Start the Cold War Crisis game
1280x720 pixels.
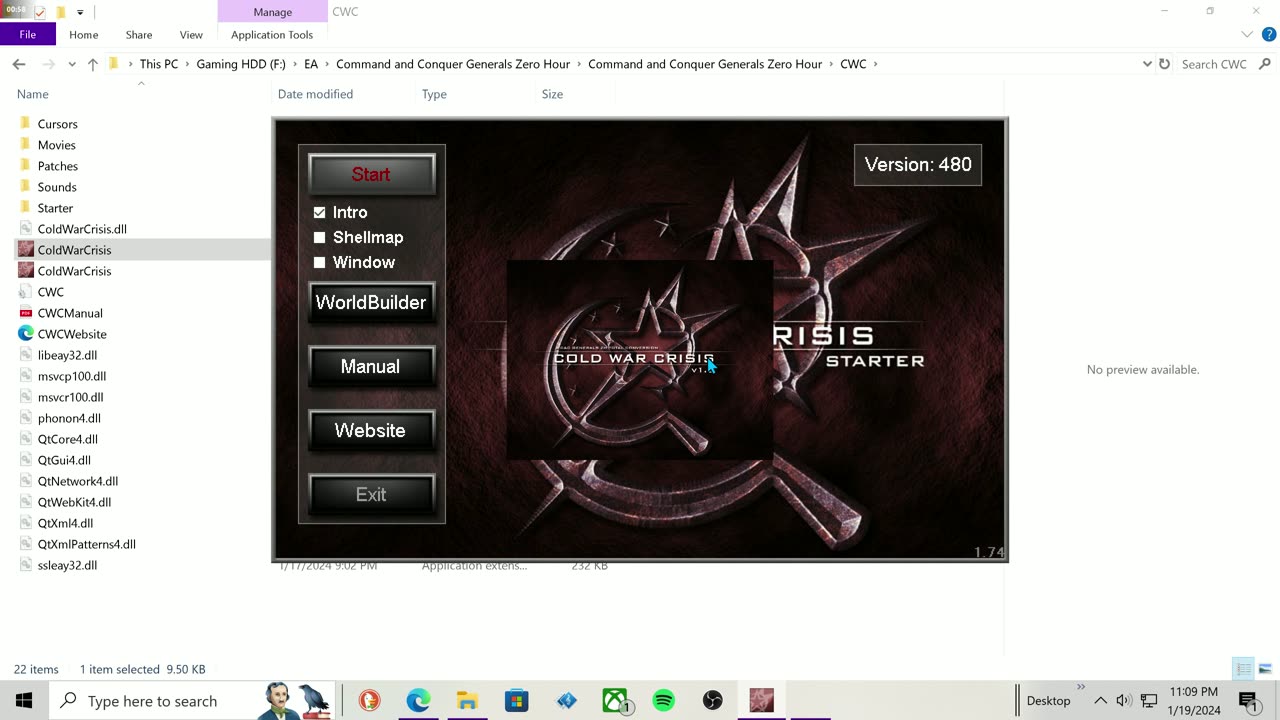click(371, 175)
